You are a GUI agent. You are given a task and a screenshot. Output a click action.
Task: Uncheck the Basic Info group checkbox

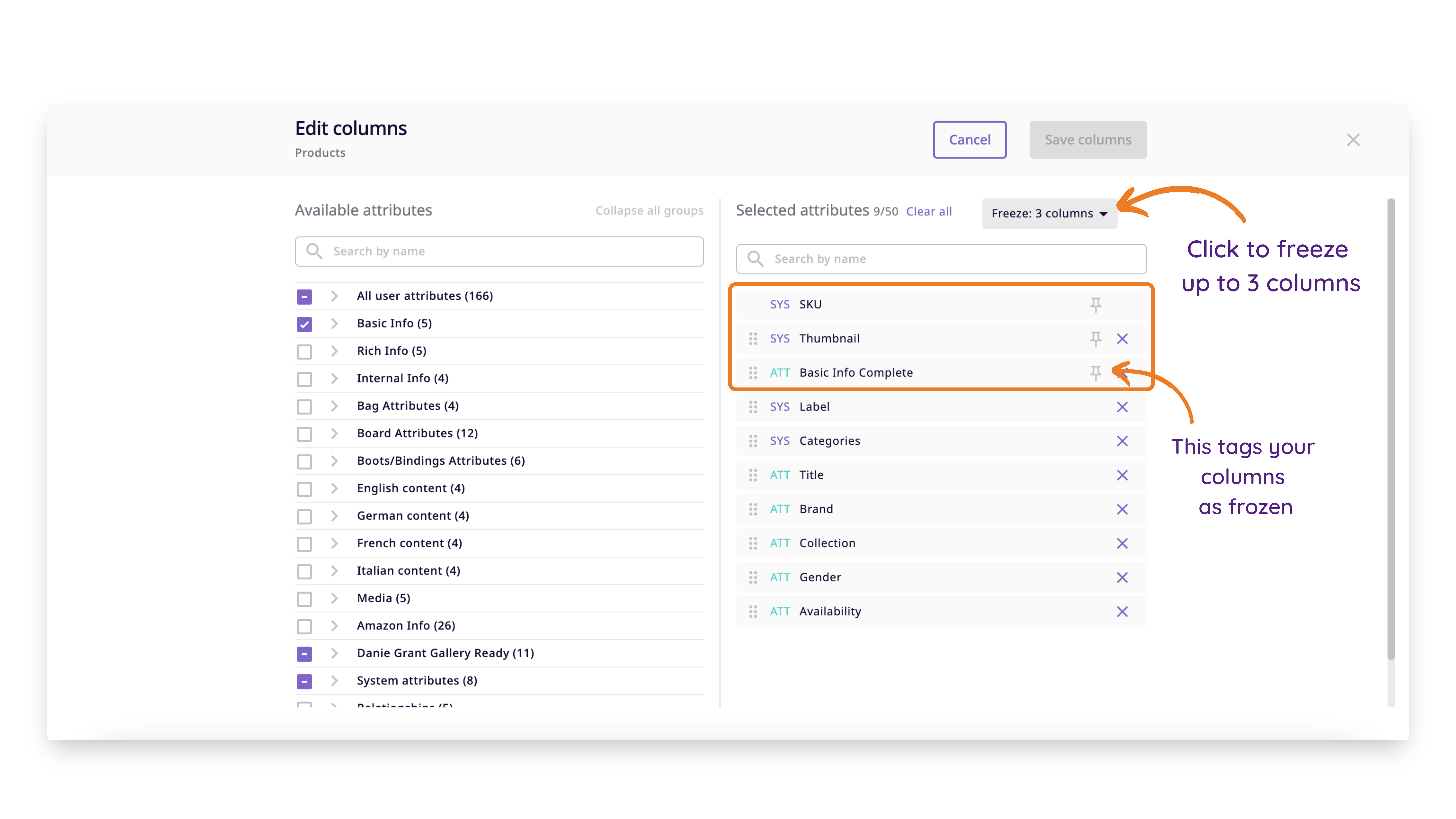pyautogui.click(x=304, y=324)
